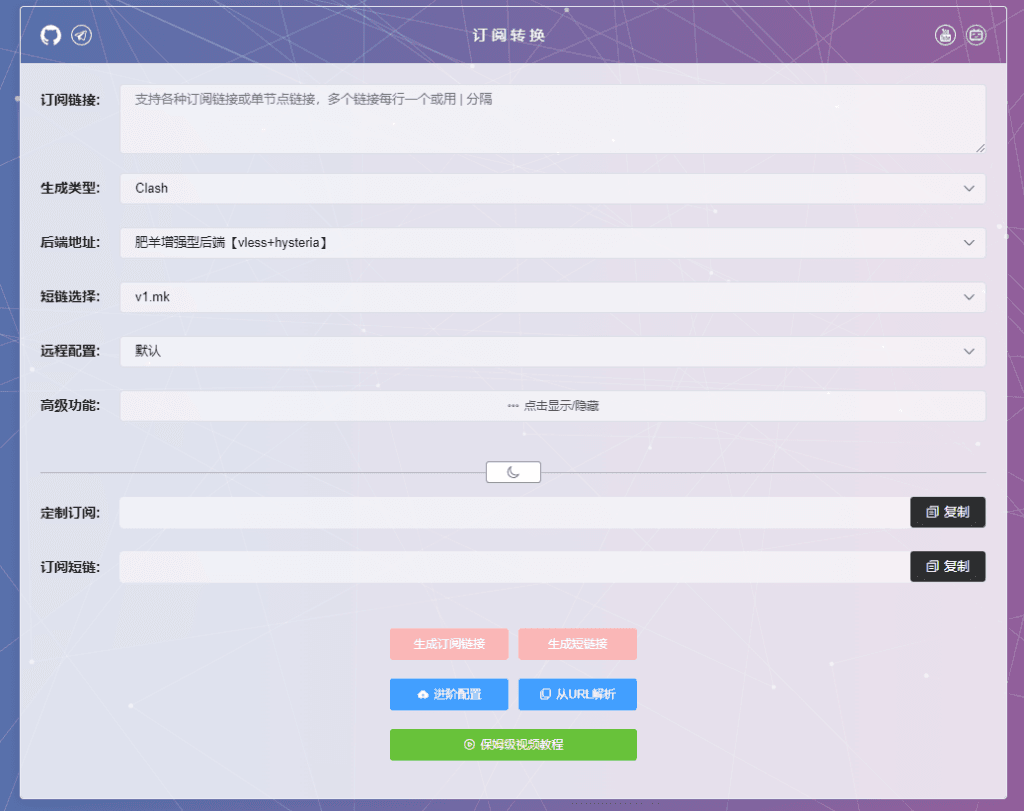
Task: Show advanced options via 点击显示/隐藏
Action: coord(552,406)
